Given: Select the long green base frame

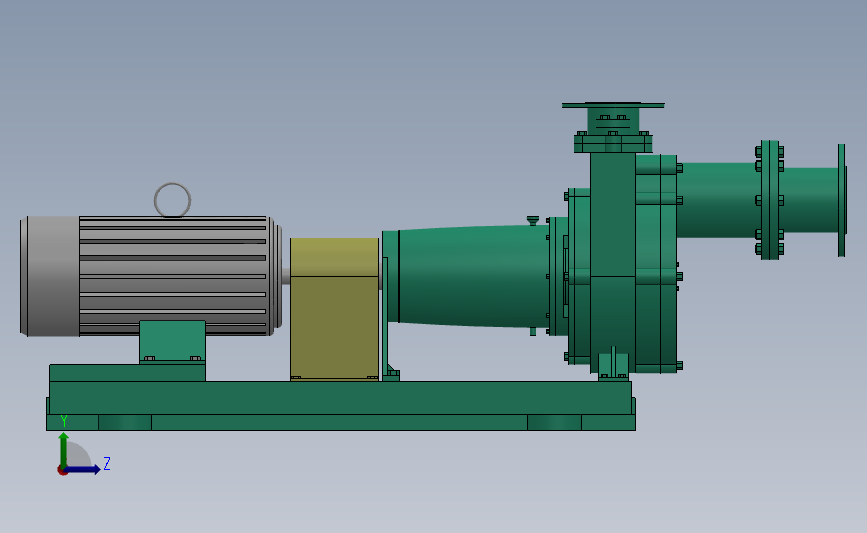Looking at the screenshot, I should pos(341,405).
